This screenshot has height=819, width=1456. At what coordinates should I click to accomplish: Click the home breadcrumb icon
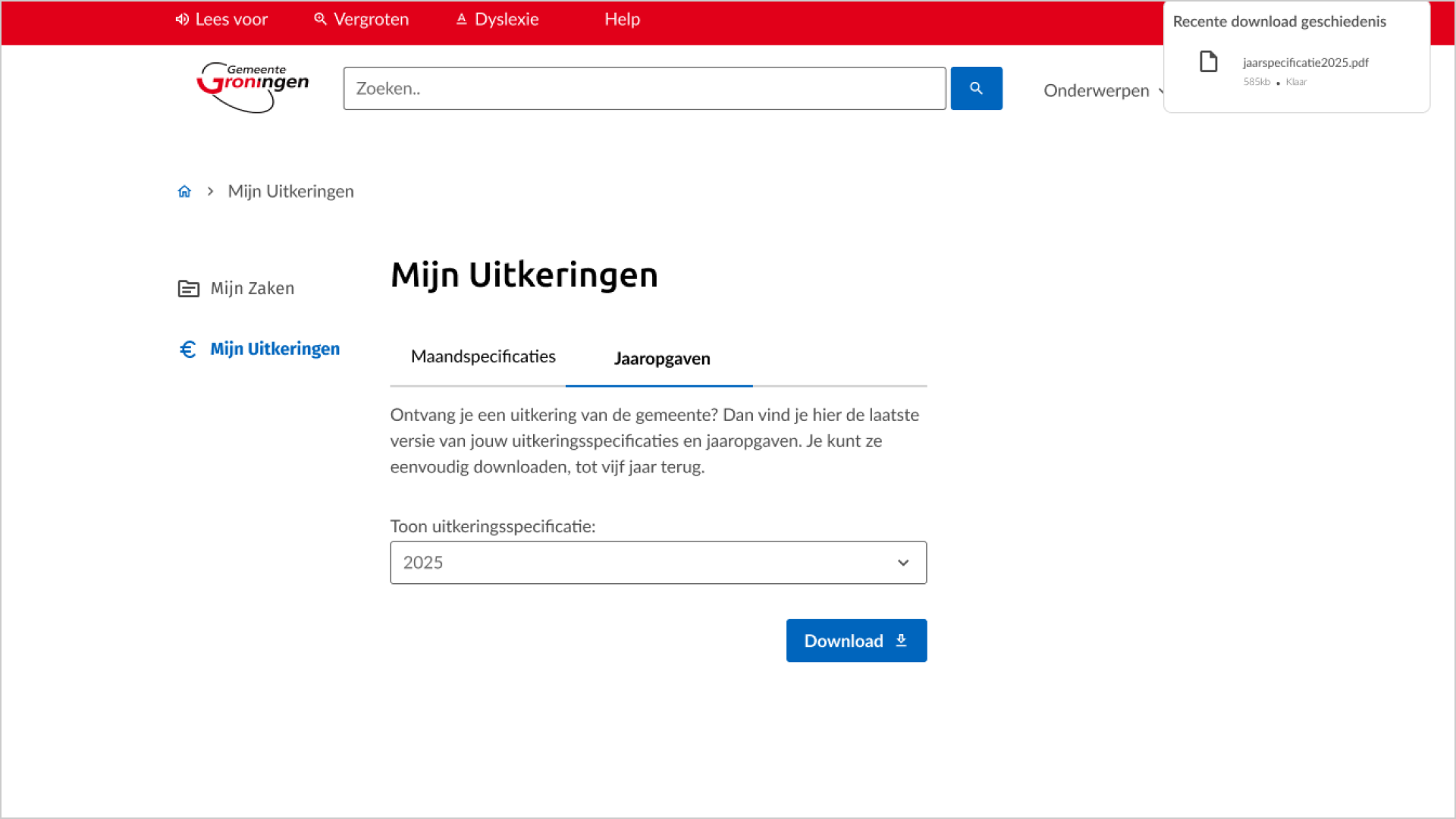(x=184, y=191)
